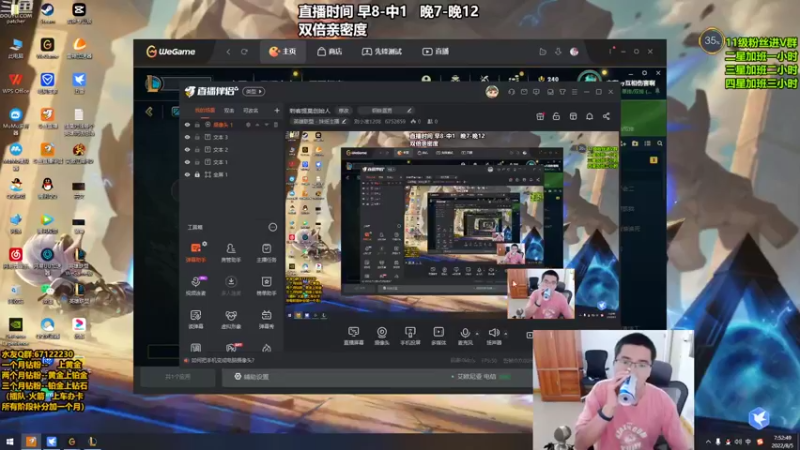Toggle lock on the 文本 3 layer
This screenshot has height=450, width=800.
(197, 137)
